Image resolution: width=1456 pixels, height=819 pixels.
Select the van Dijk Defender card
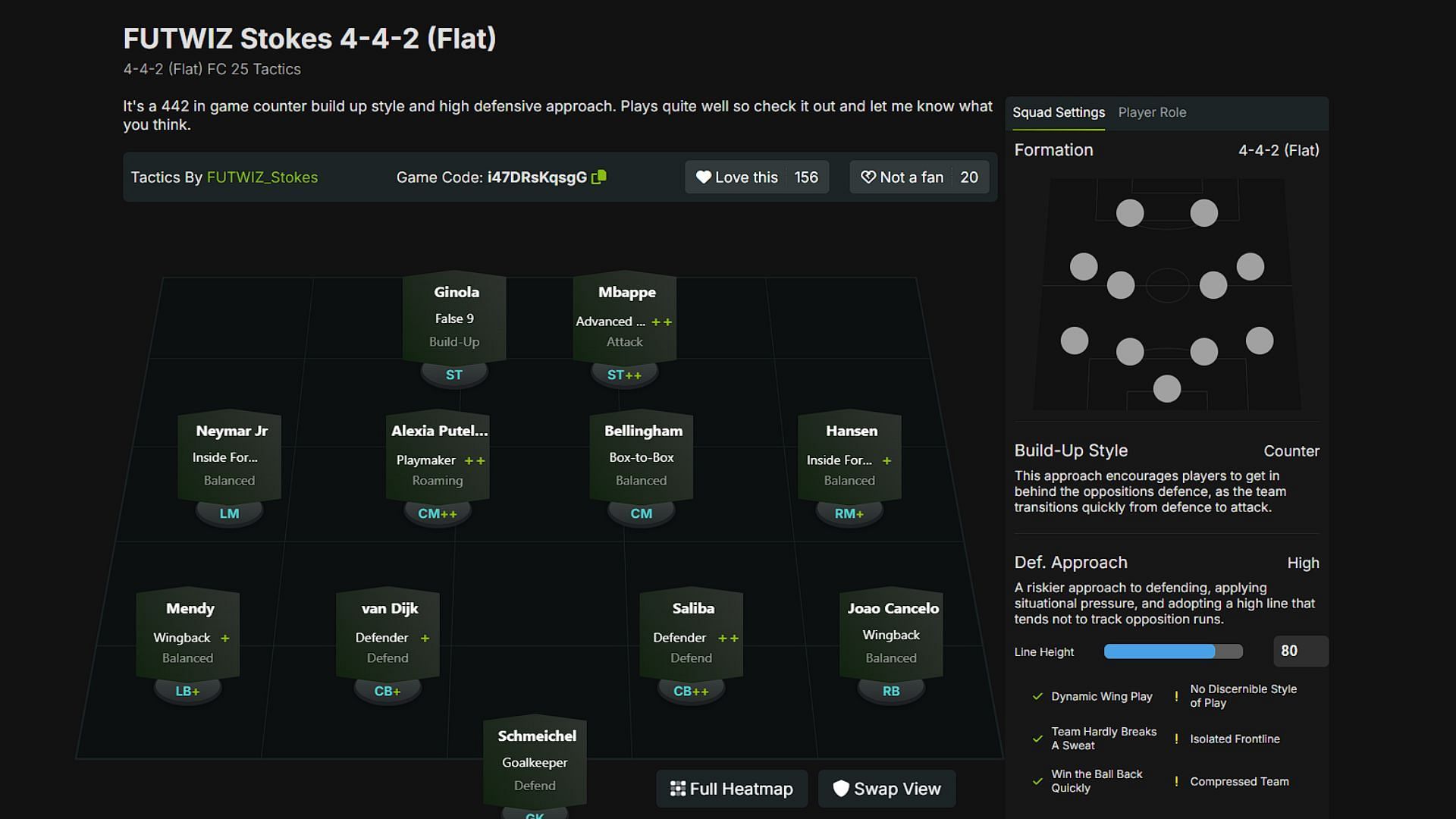388,633
